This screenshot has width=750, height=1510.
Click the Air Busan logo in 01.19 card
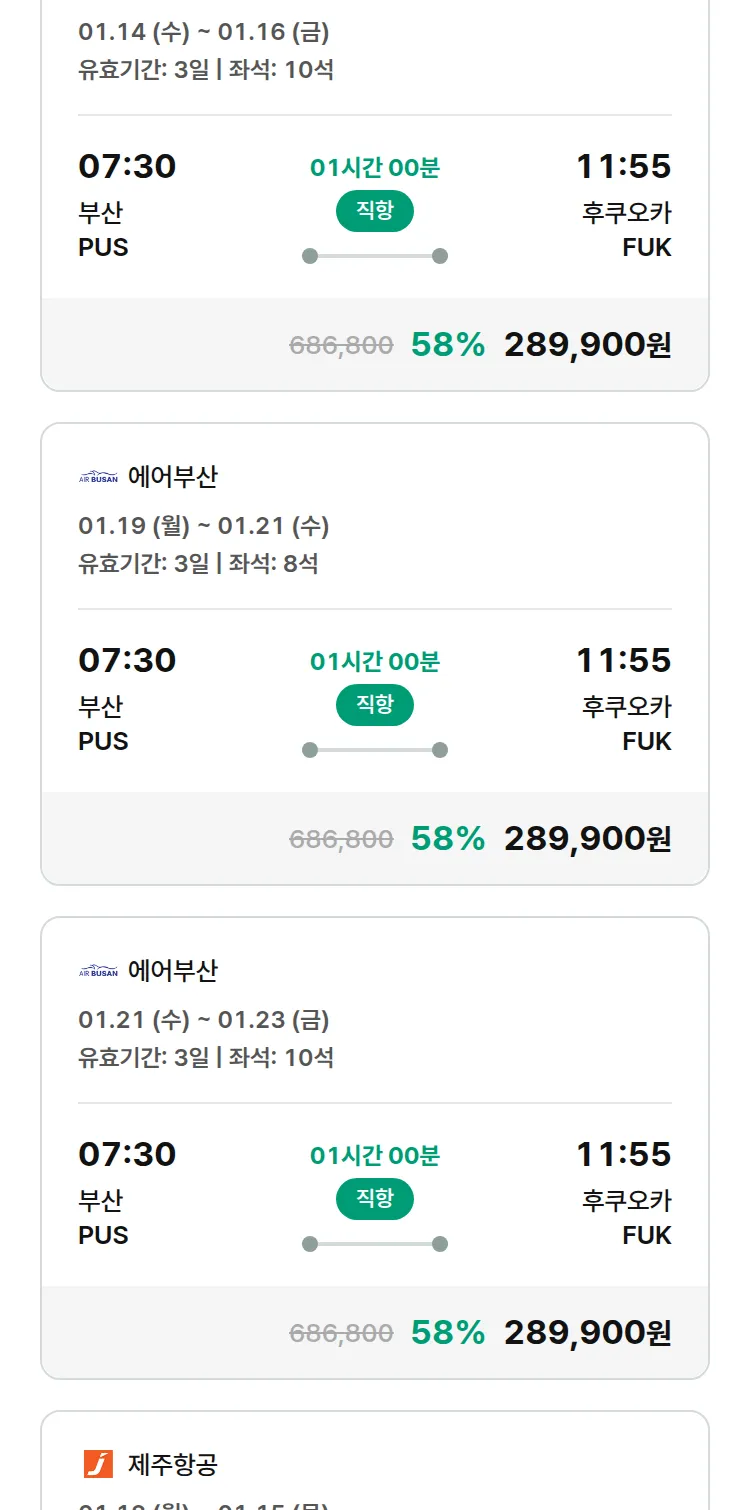point(98,477)
